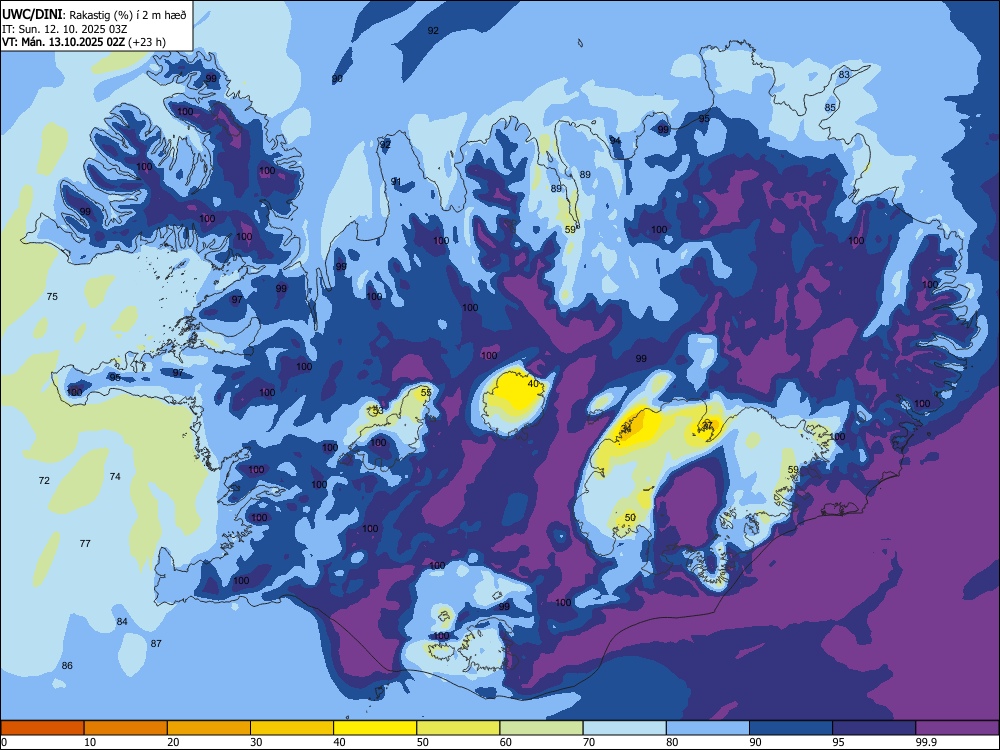
Task: Click the humidity value "75" over the sea
Action: 52,297
